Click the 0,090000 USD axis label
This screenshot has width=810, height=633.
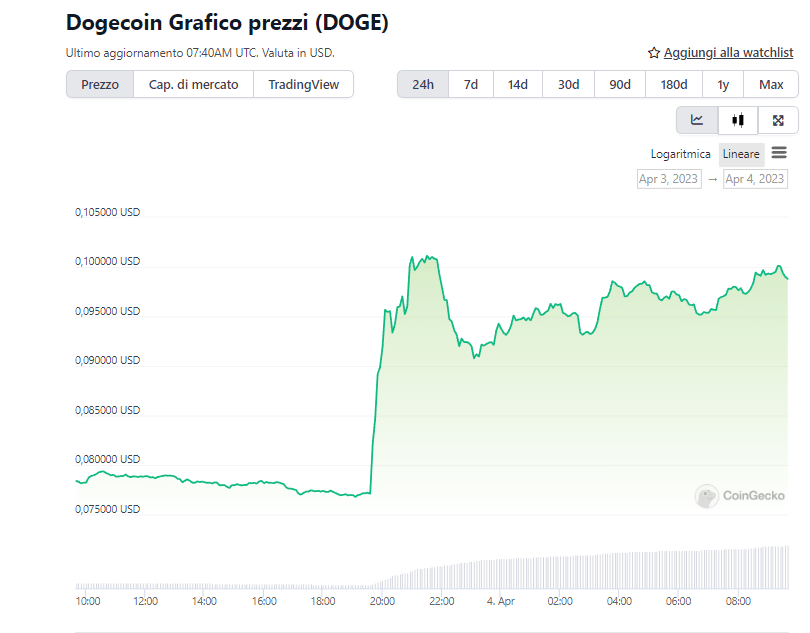point(107,360)
